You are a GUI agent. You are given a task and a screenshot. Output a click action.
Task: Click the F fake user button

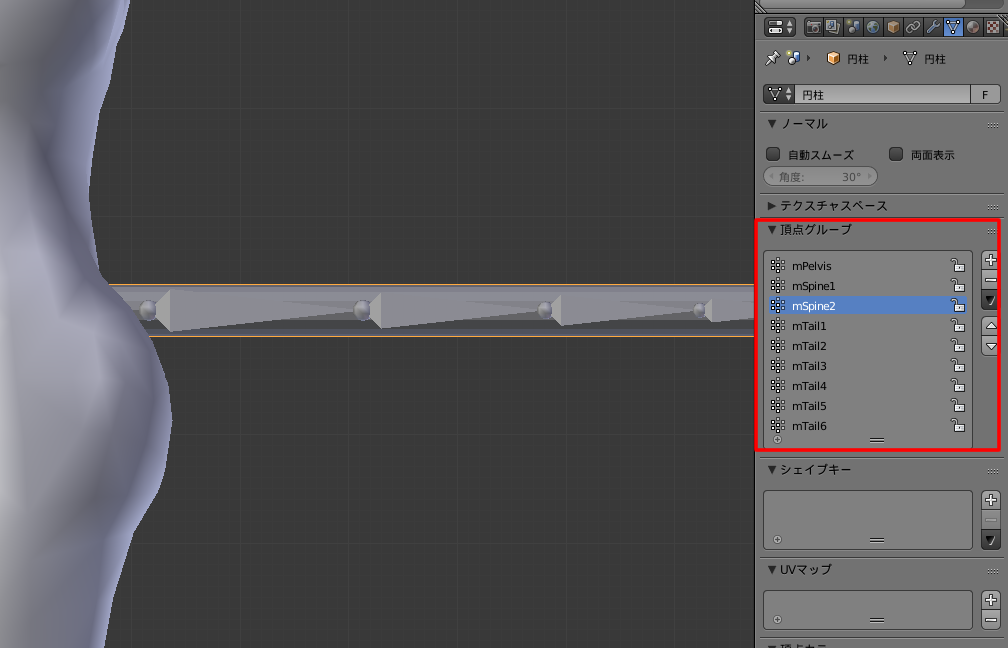tap(985, 94)
